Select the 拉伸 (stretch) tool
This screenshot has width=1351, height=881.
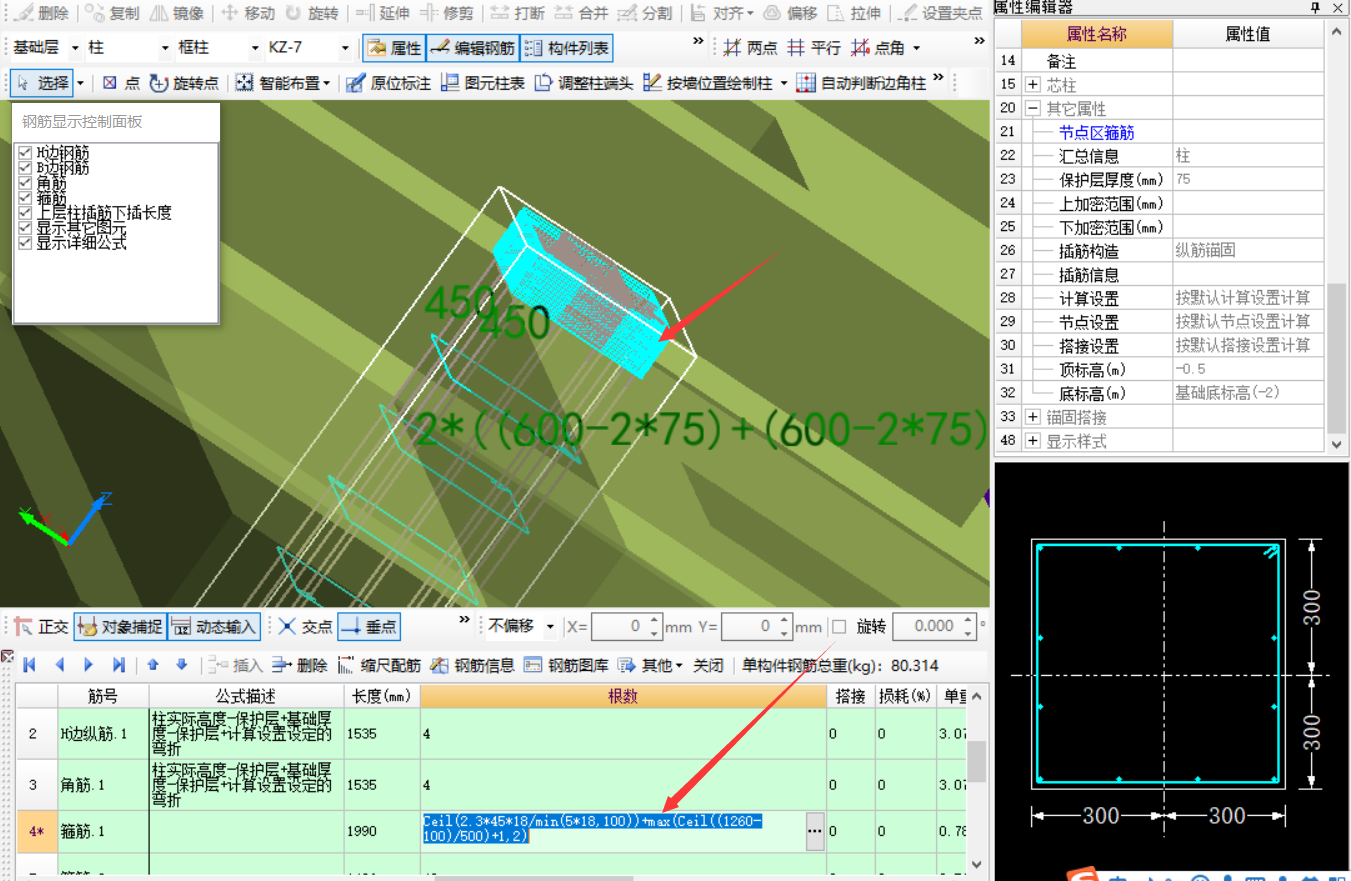855,13
